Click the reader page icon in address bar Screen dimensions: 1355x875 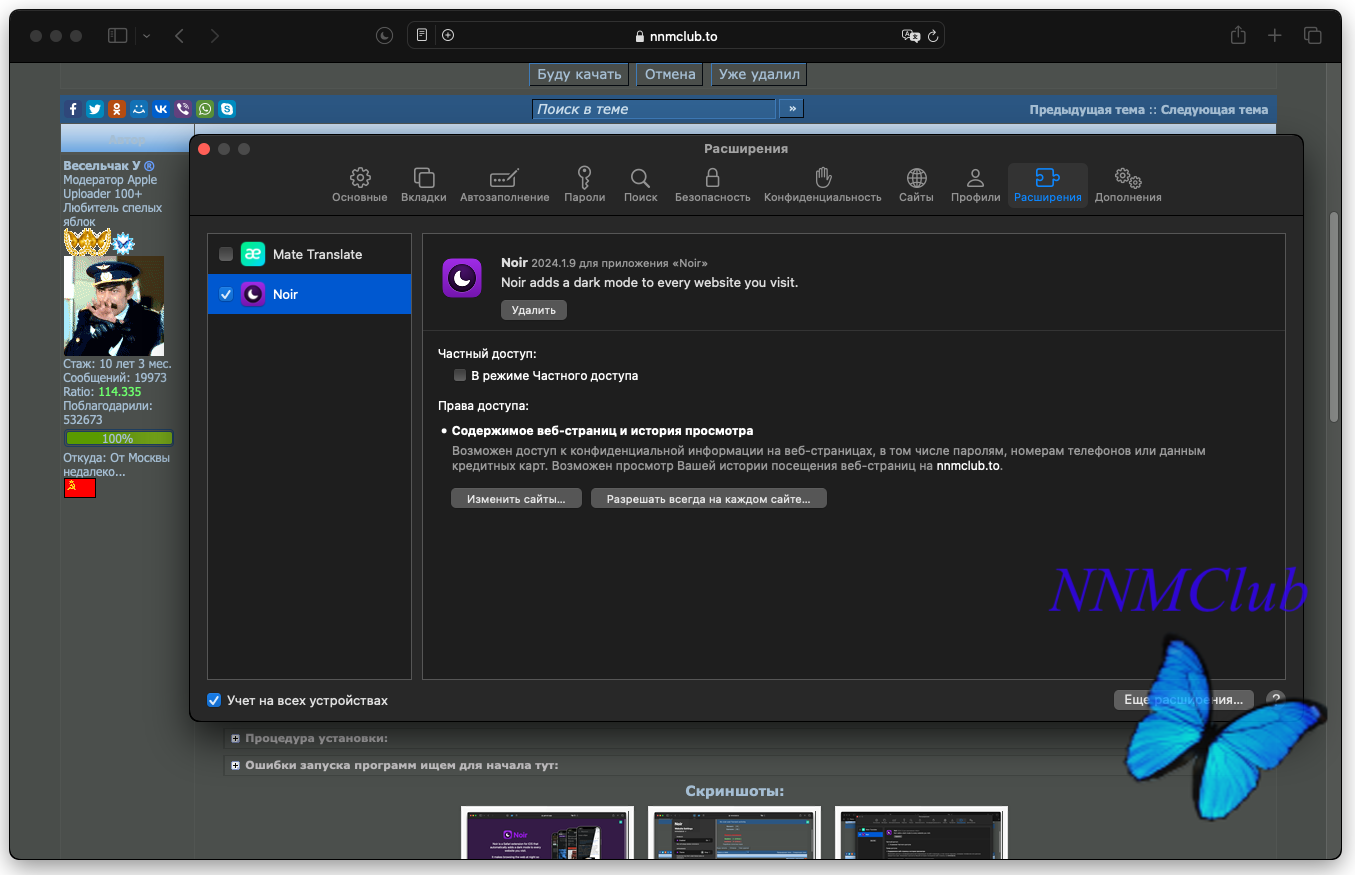(422, 35)
